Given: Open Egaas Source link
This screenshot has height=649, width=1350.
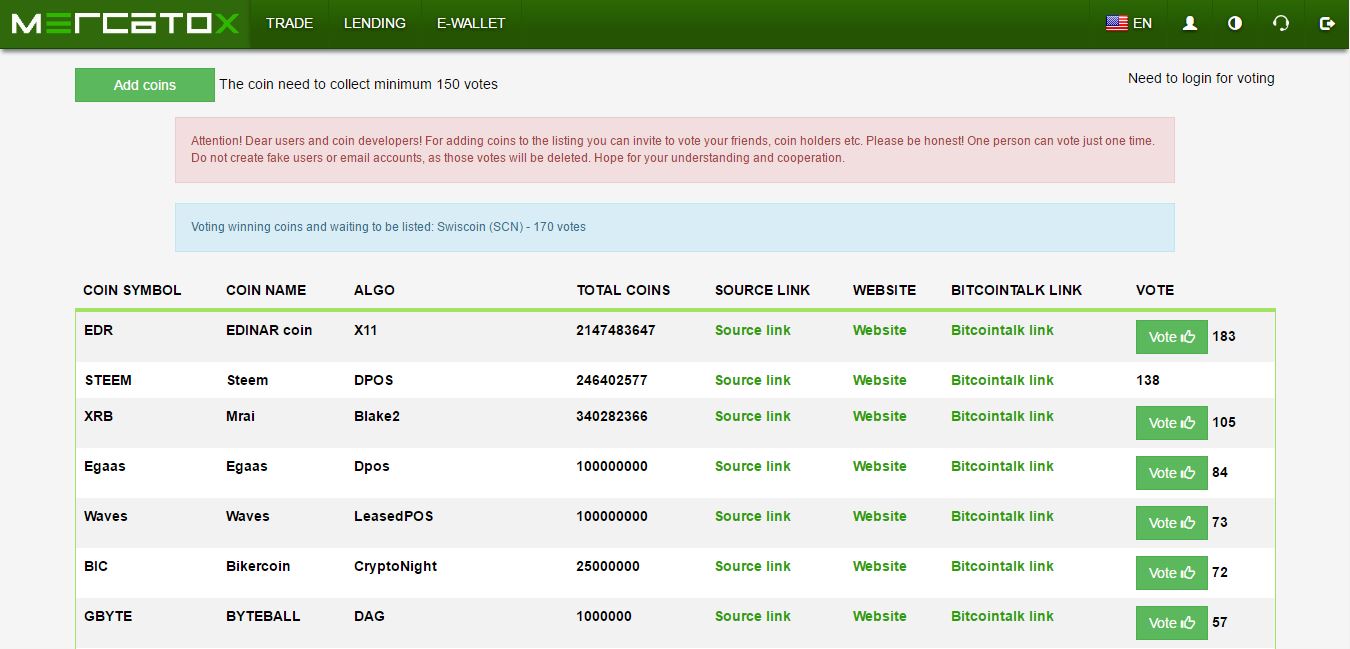Looking at the screenshot, I should [753, 466].
